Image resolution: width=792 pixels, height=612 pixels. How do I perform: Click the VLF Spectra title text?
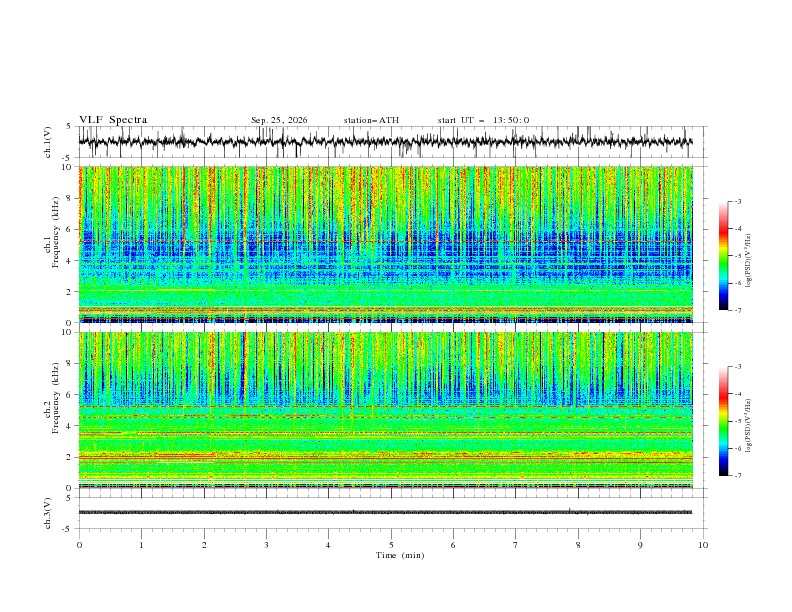tap(113, 120)
